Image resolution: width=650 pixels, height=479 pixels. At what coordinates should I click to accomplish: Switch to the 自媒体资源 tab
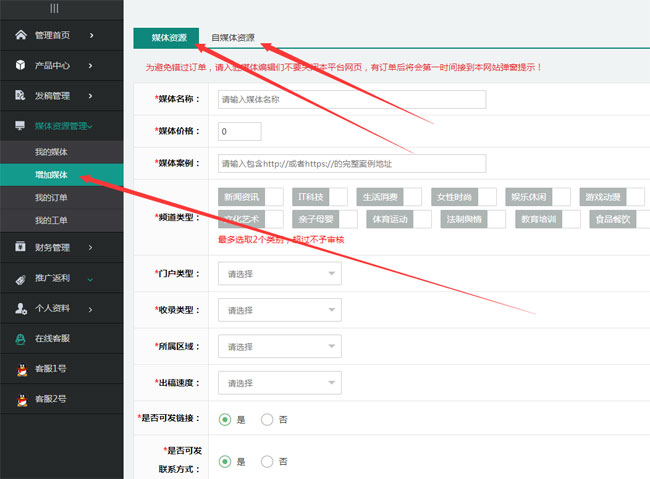(x=232, y=38)
